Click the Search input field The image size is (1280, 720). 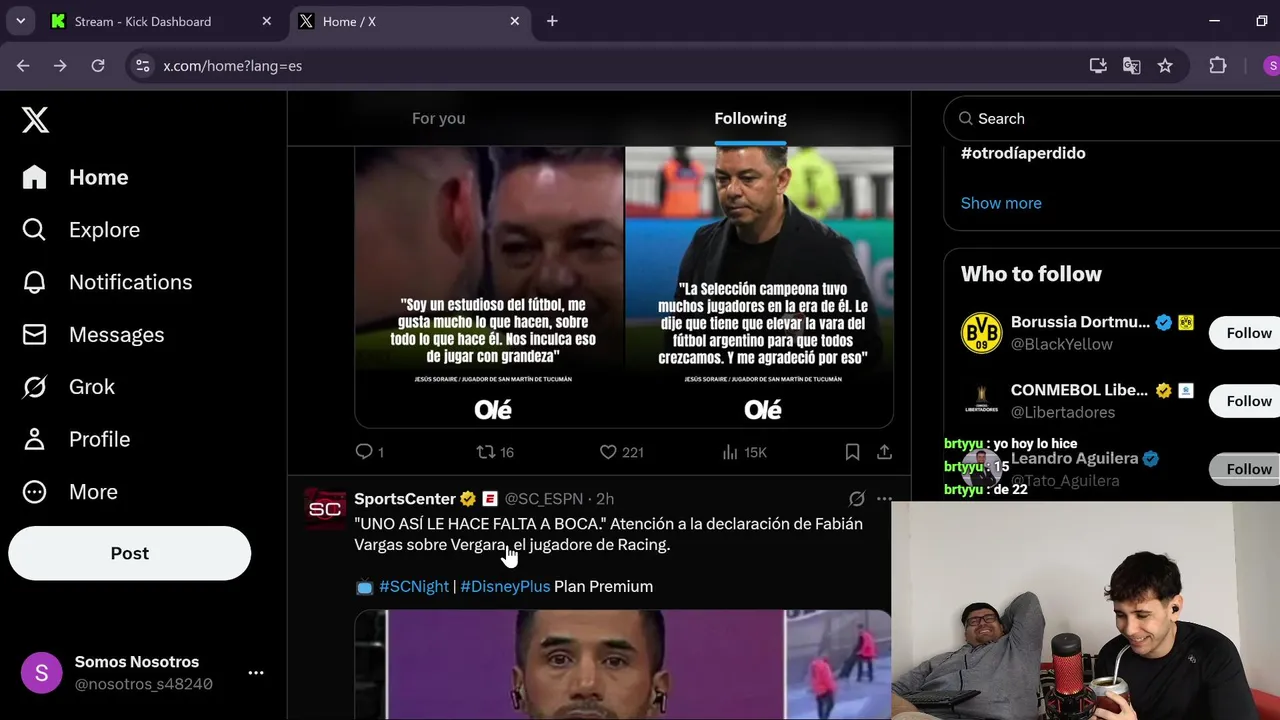coord(1115,118)
